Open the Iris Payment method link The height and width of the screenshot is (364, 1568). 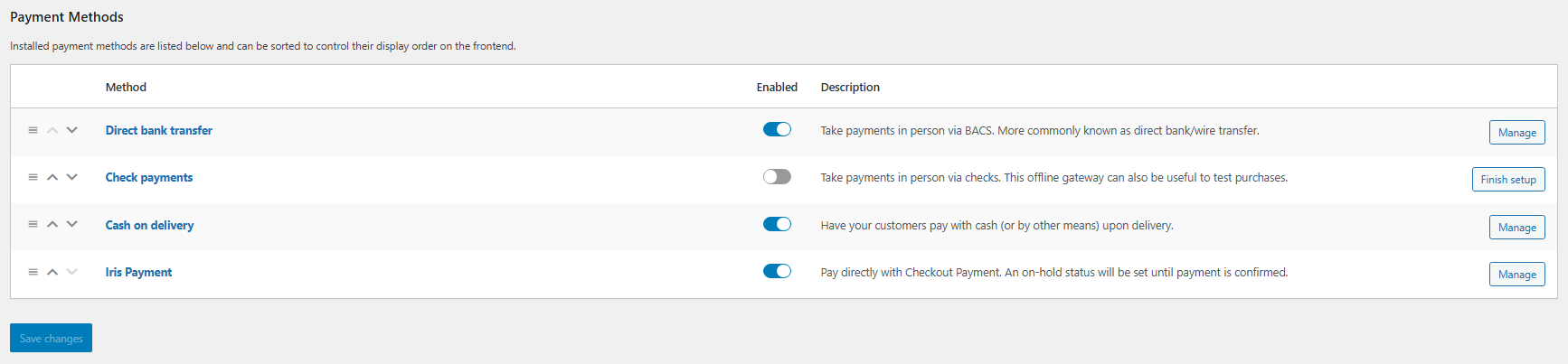point(138,272)
